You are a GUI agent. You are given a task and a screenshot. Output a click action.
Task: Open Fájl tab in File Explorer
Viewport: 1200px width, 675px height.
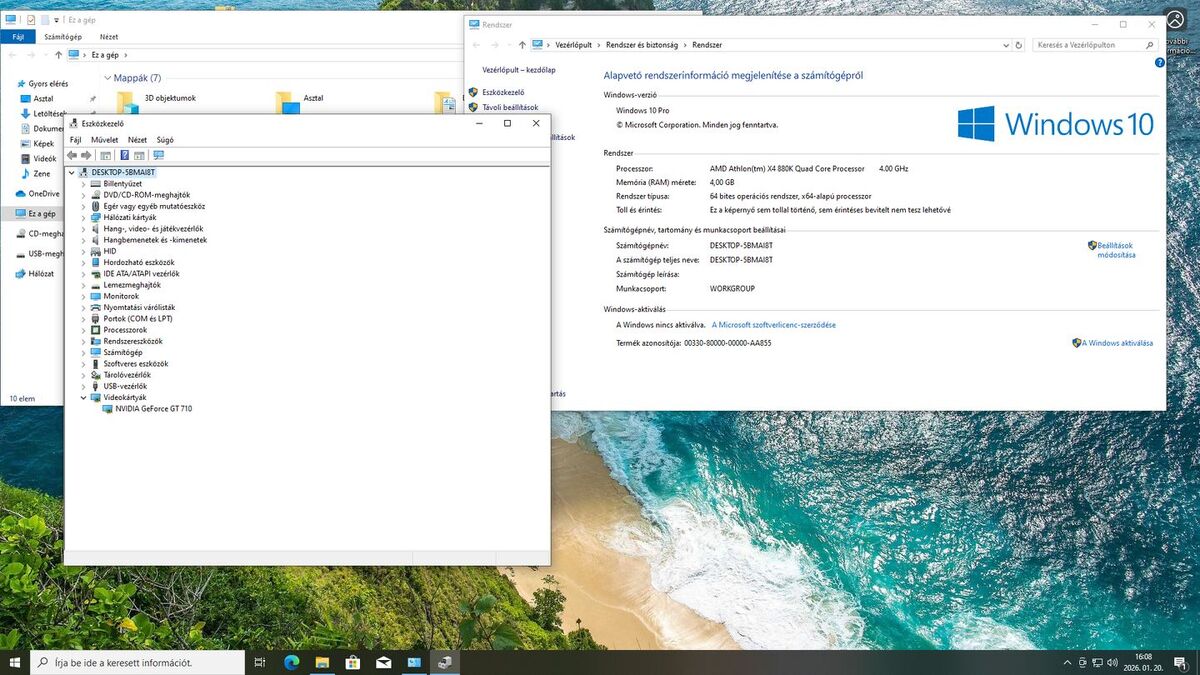coord(17,37)
